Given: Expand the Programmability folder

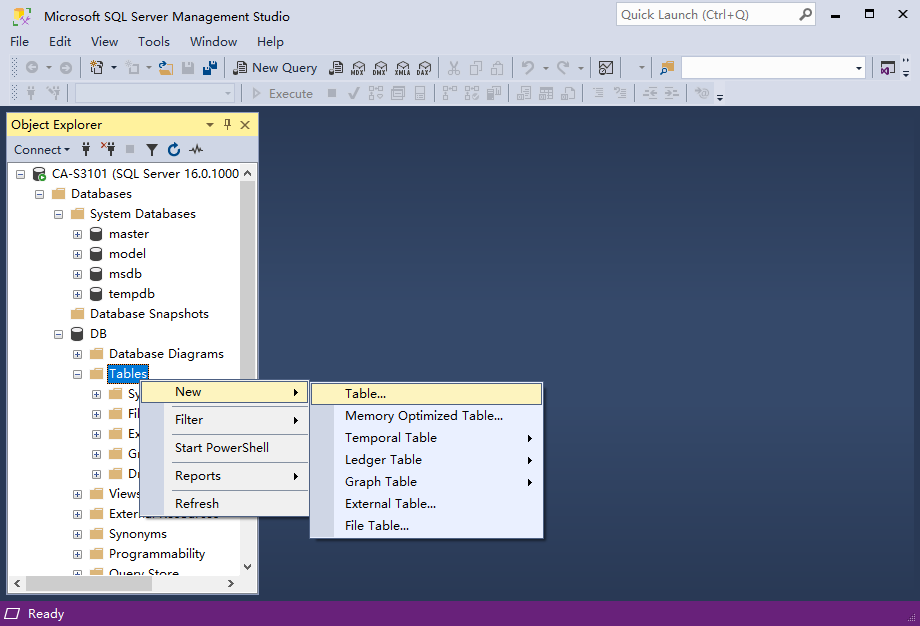Looking at the screenshot, I should point(77,554).
